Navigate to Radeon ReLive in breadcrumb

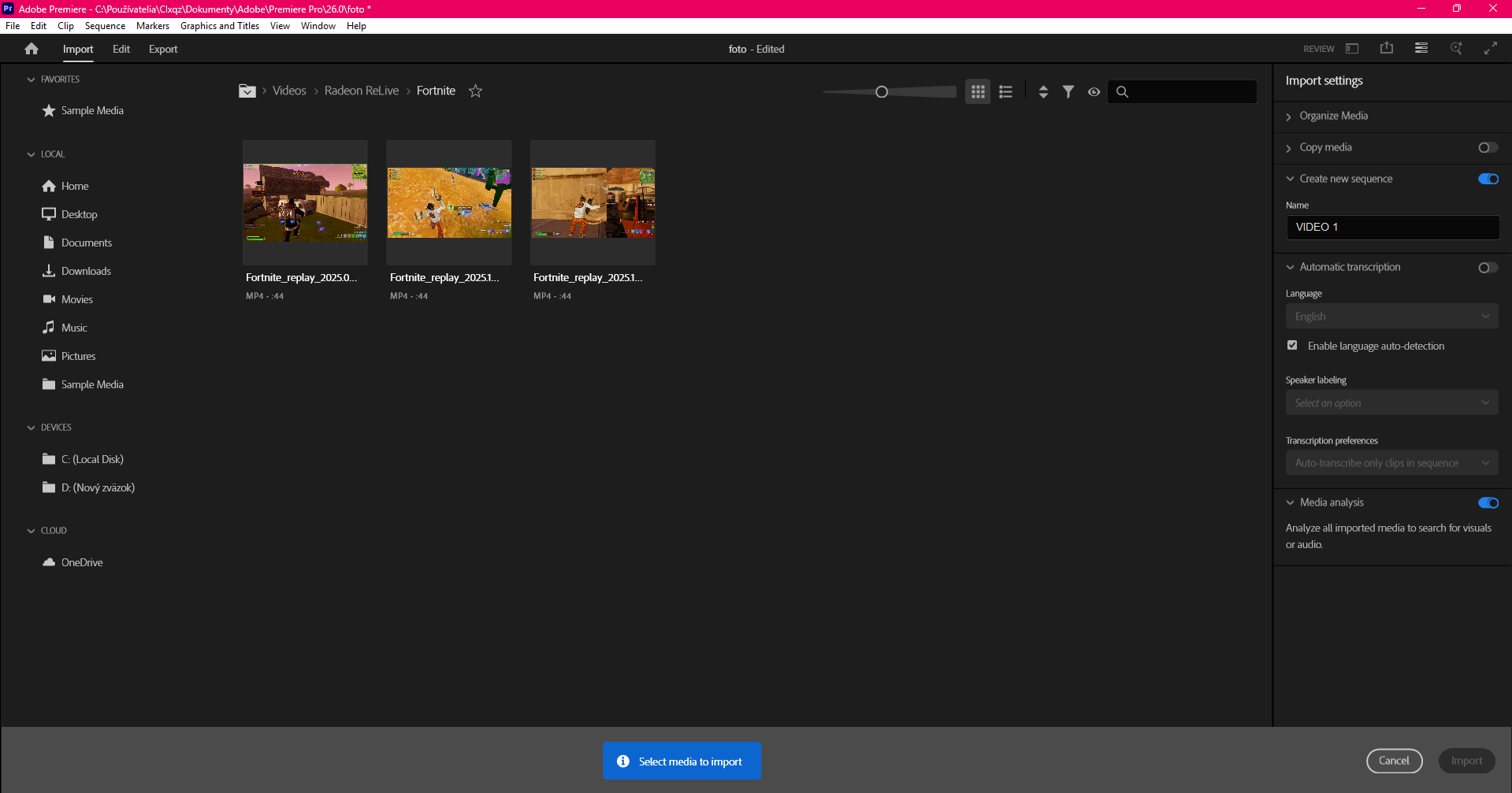pos(362,91)
